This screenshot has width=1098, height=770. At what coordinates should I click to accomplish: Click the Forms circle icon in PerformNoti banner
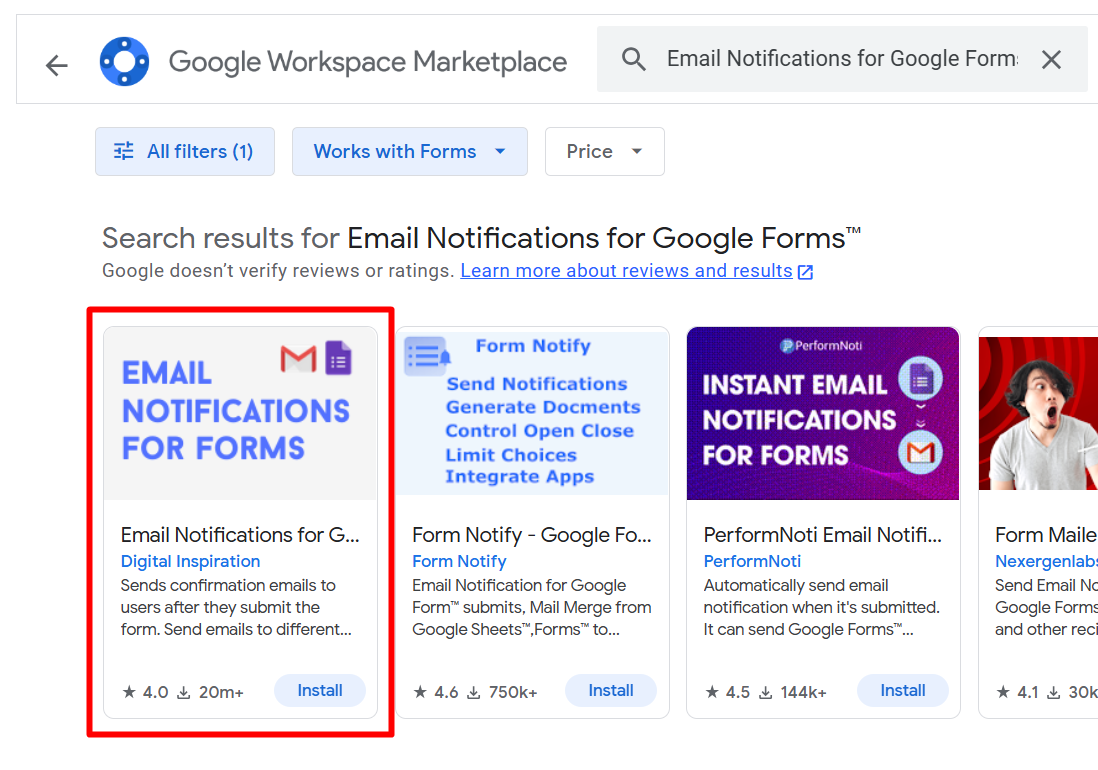coord(920,379)
